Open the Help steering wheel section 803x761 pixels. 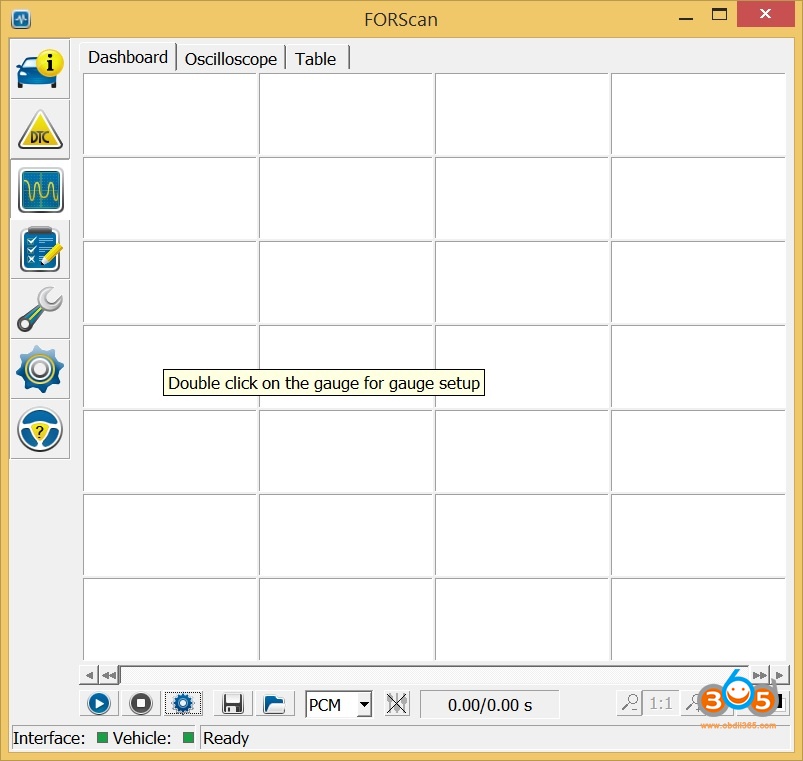coord(40,429)
